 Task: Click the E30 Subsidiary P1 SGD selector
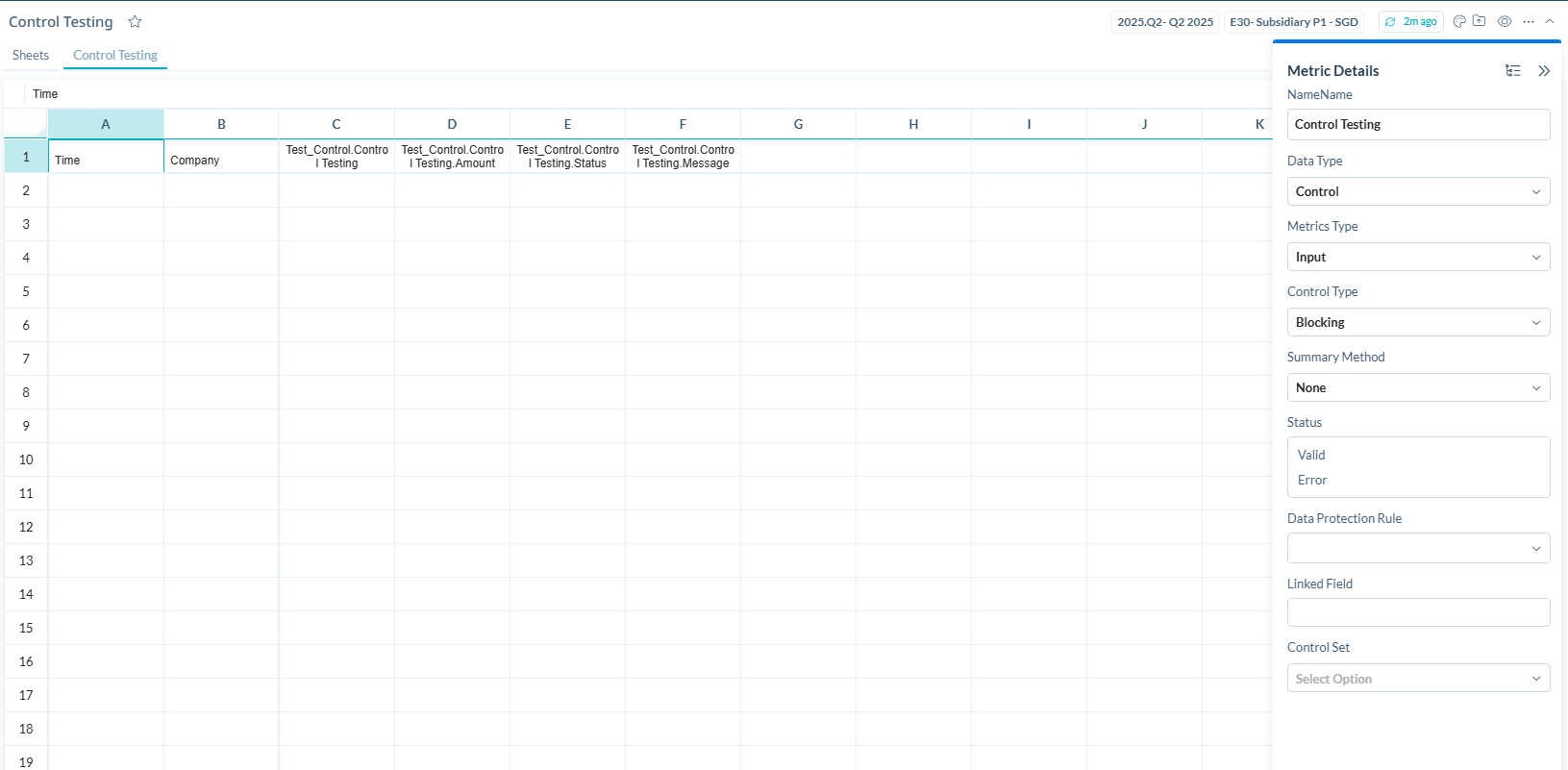coord(1294,22)
